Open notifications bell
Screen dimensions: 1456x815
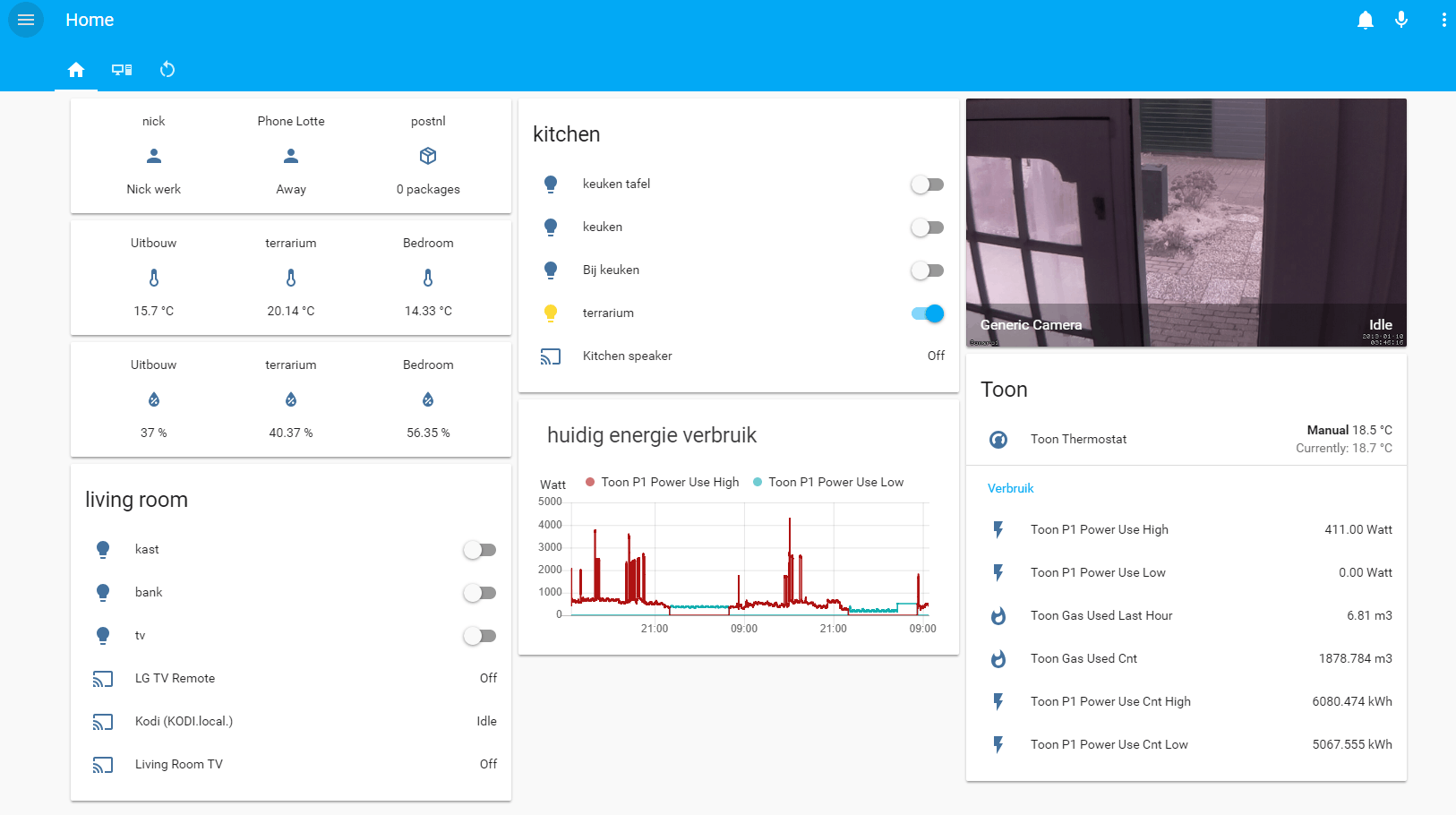click(1366, 20)
